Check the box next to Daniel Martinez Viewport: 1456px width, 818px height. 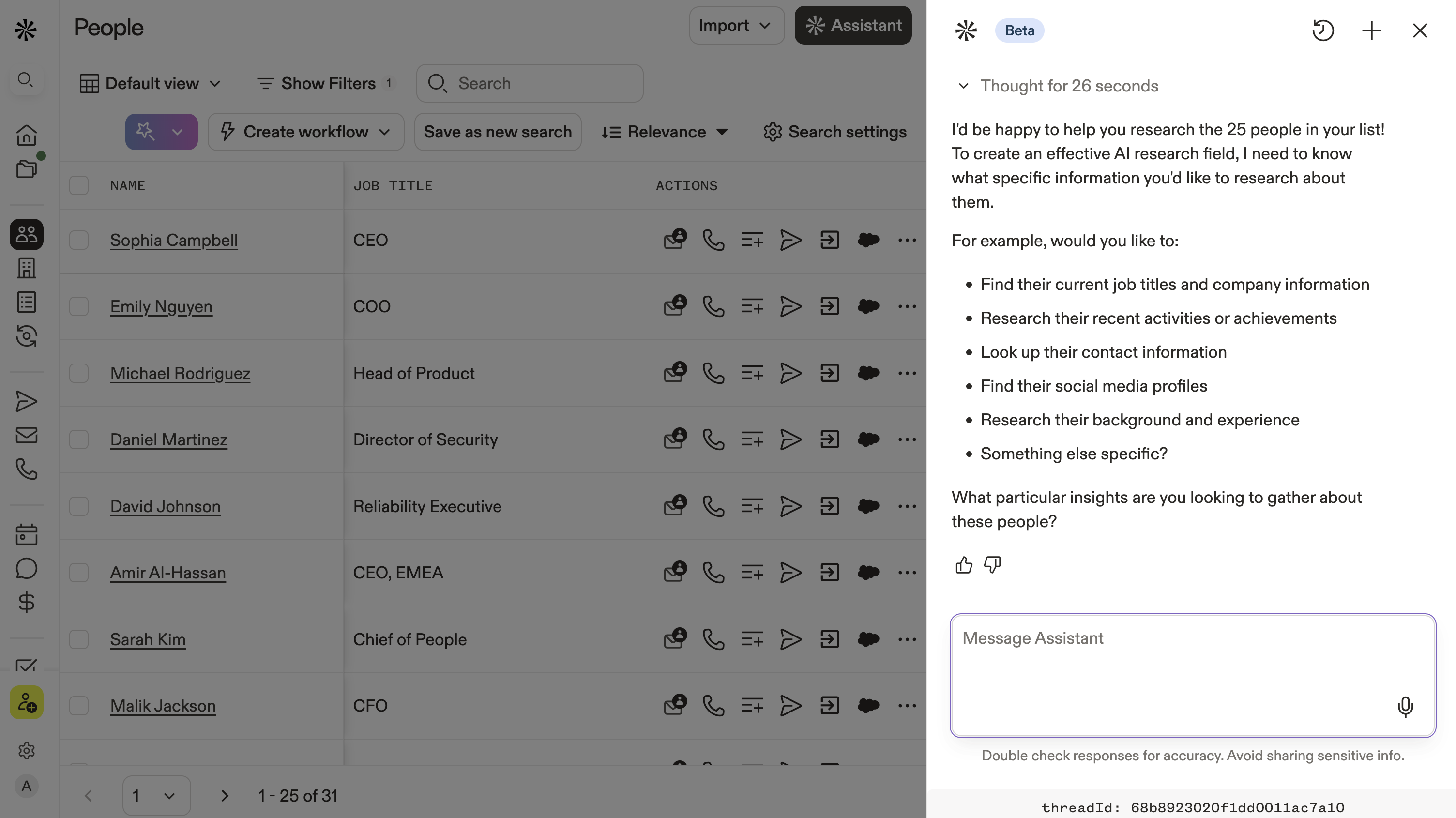[78, 440]
